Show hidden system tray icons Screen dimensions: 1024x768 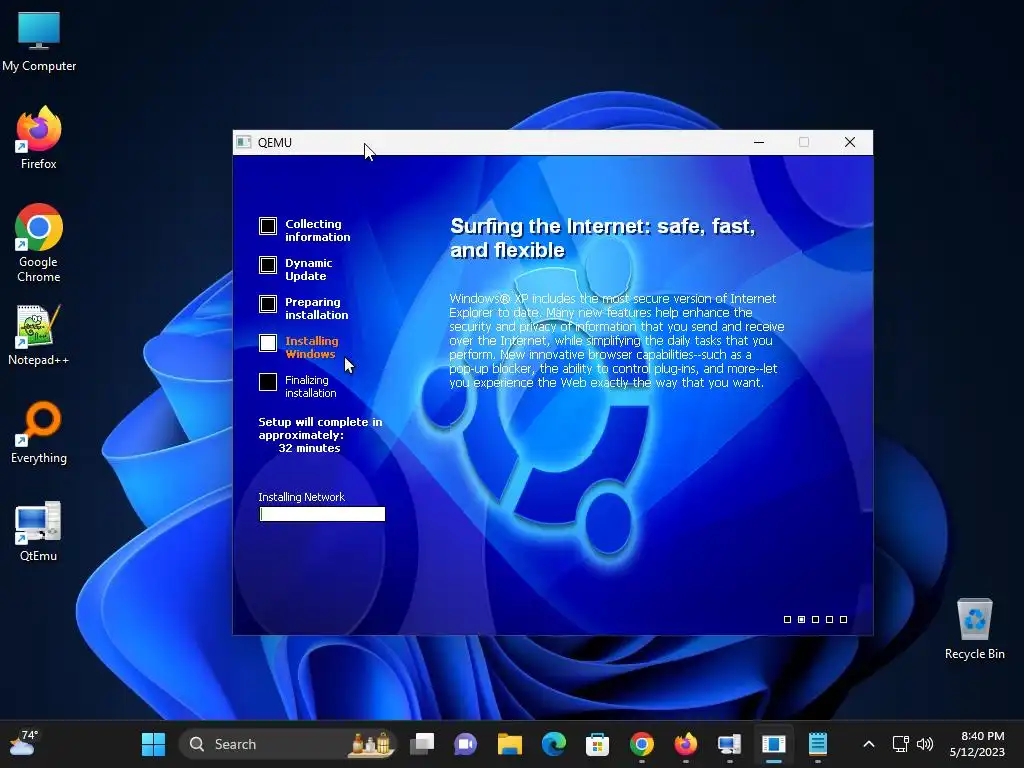(x=869, y=744)
